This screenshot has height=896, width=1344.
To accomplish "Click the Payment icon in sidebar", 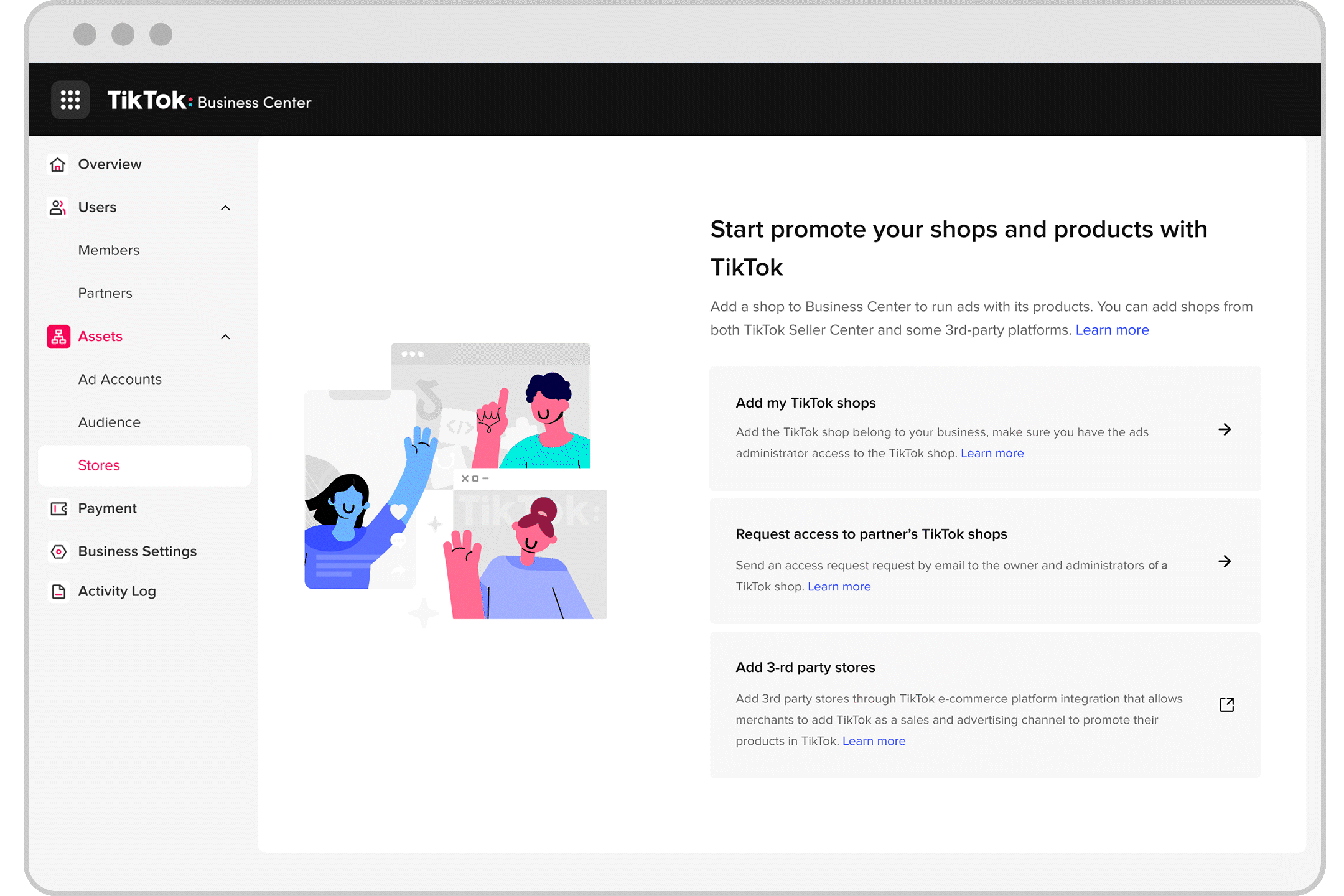I will coord(58,508).
